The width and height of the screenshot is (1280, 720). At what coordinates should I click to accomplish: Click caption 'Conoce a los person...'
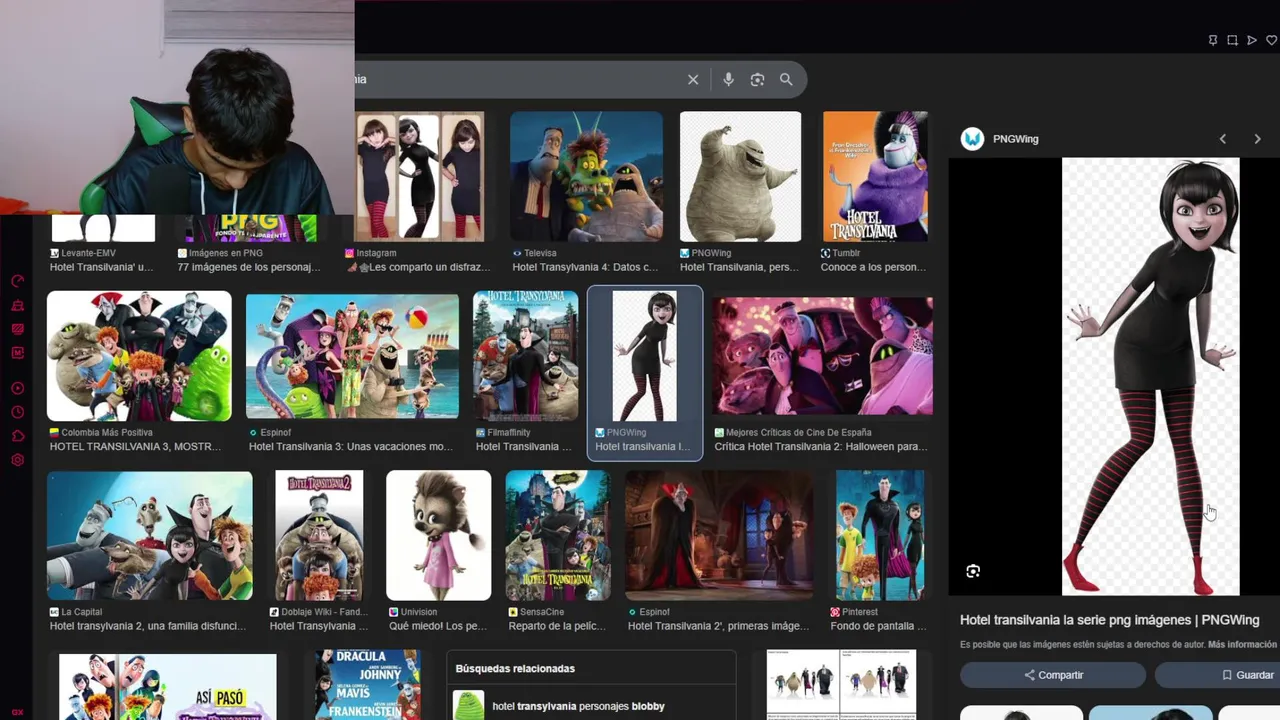point(873,267)
